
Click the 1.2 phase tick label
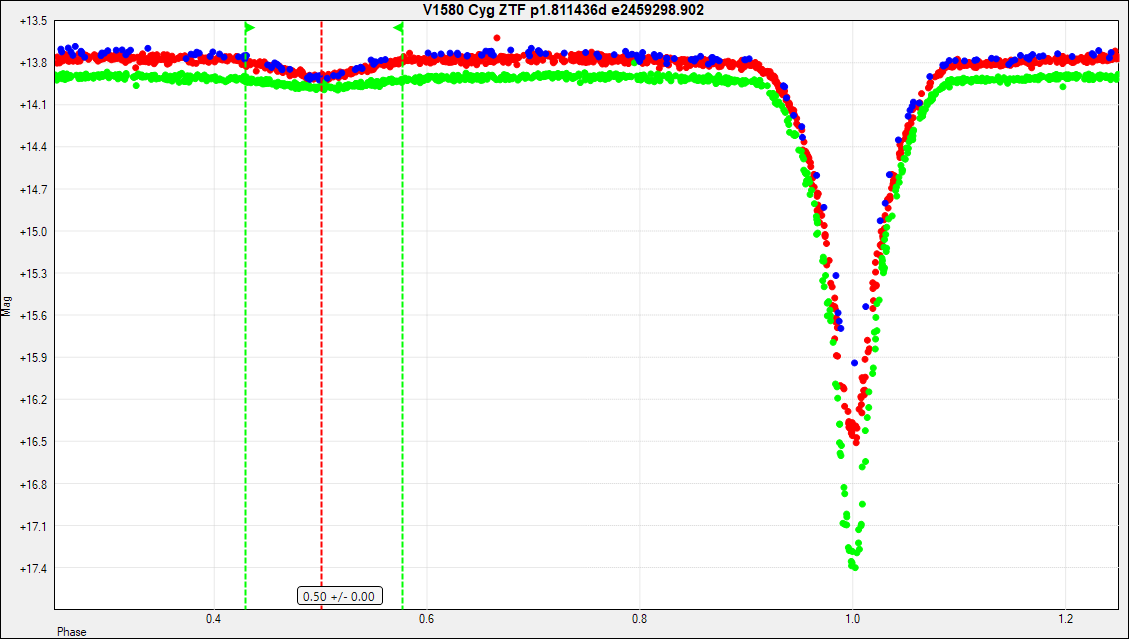(1066, 619)
